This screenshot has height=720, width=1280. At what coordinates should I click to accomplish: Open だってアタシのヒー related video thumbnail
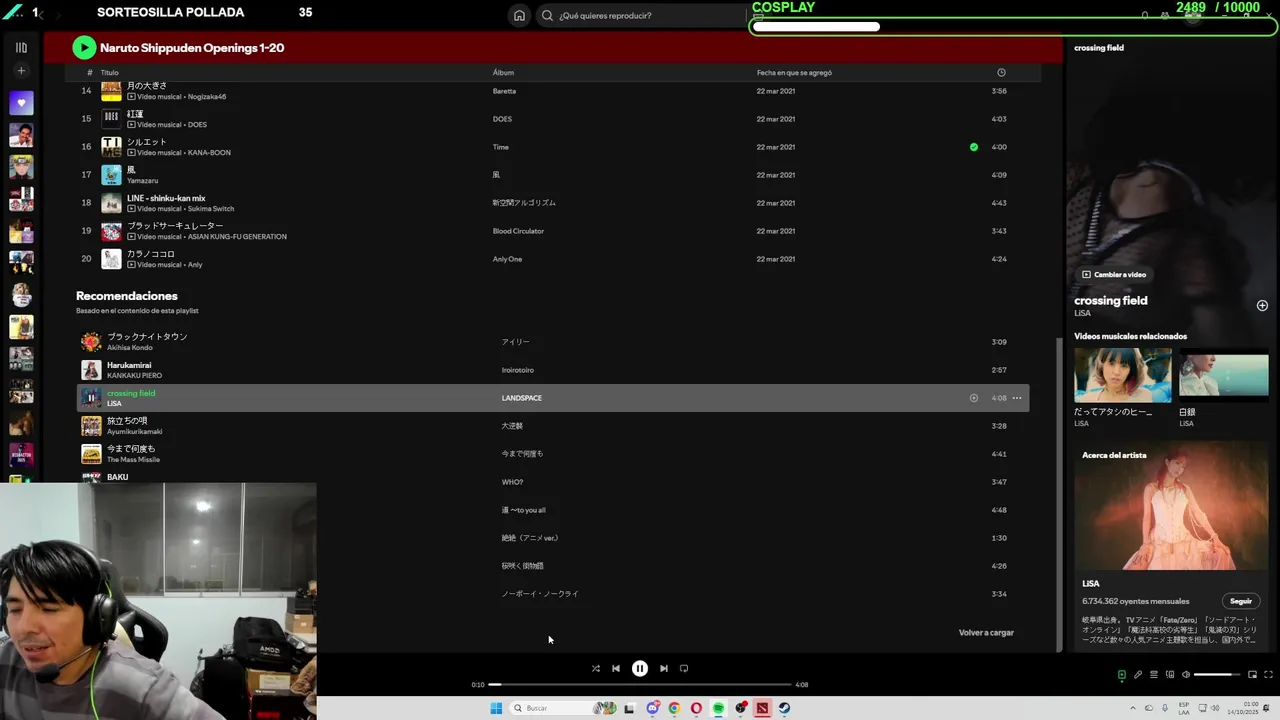click(1123, 375)
